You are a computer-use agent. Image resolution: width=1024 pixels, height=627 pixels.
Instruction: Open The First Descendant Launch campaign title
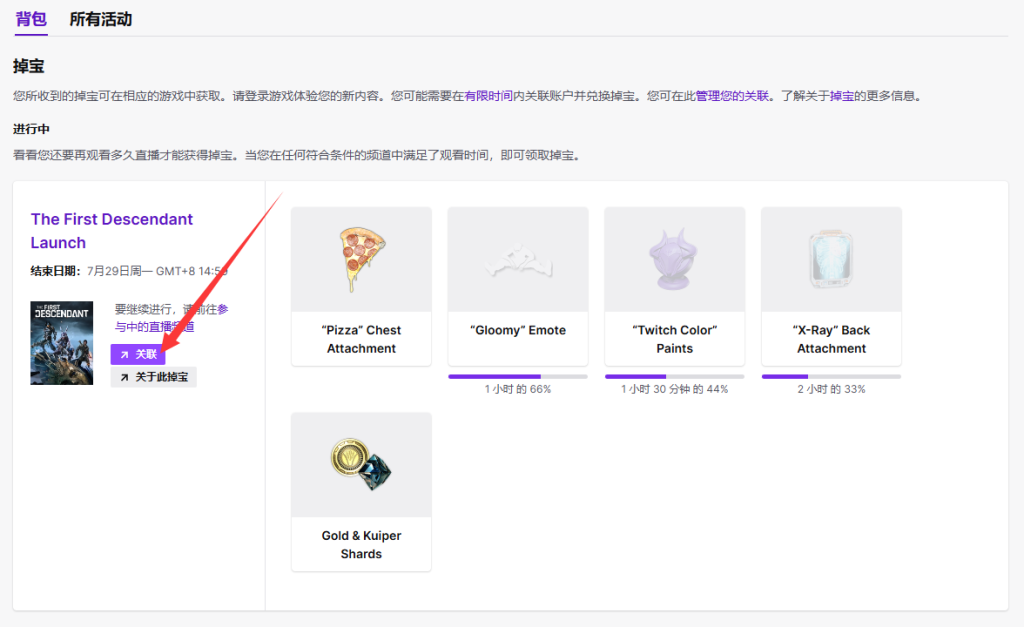(x=112, y=231)
